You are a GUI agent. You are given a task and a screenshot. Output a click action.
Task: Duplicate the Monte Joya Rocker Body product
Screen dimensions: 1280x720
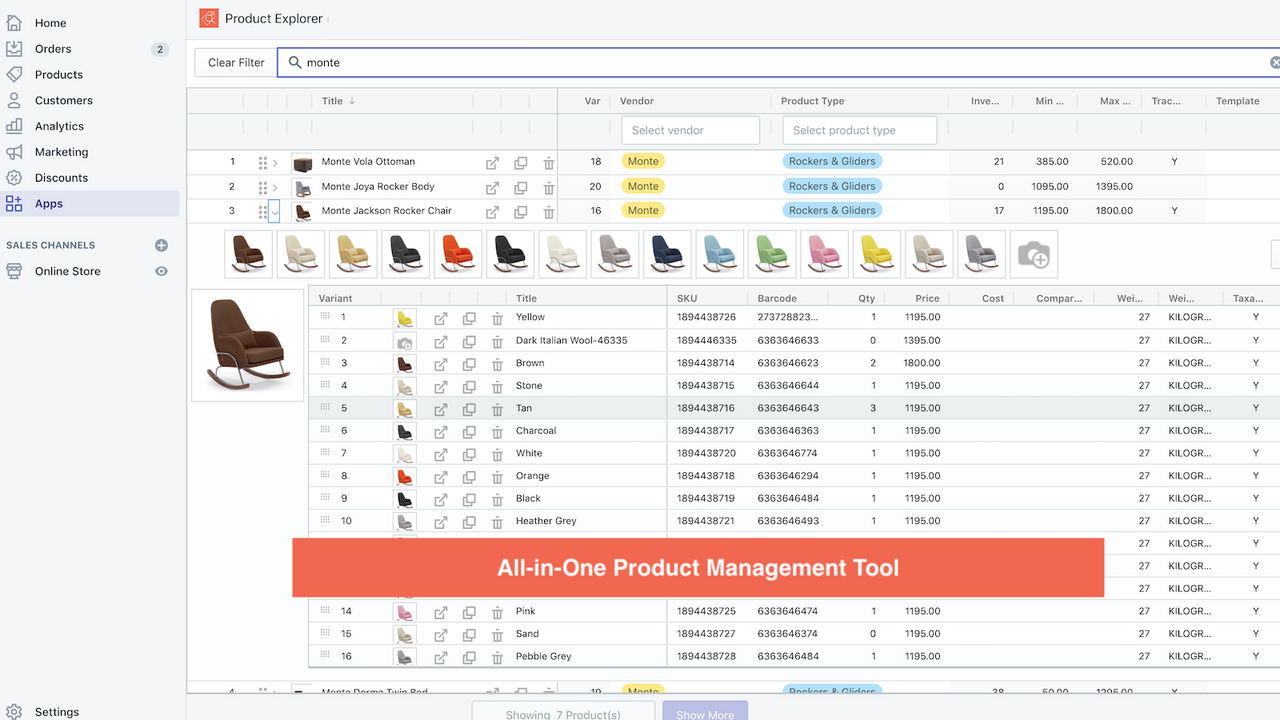(520, 187)
